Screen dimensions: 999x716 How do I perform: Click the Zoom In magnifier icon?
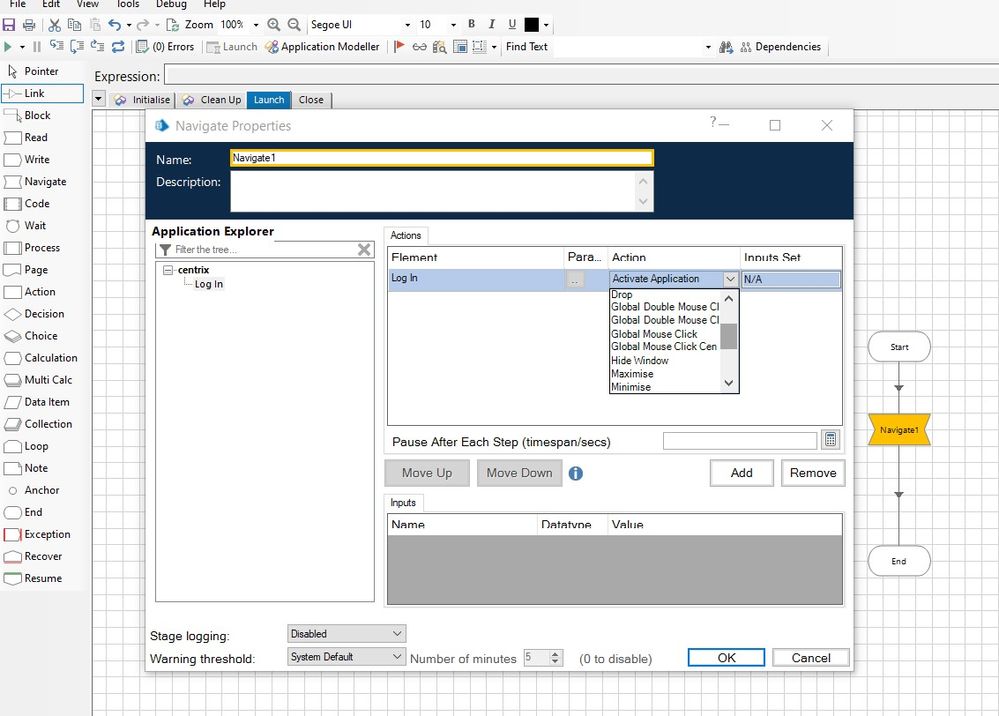[274, 24]
